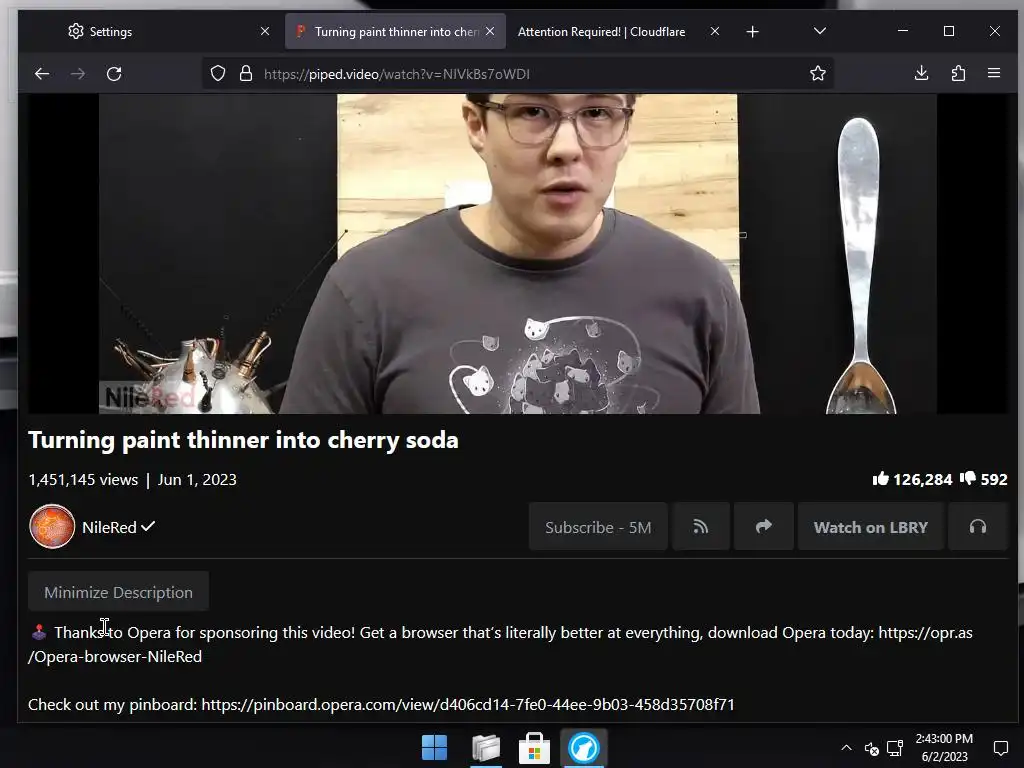Viewport: 1024px width, 768px height.
Task: Open the shield tracking protection icon
Action: 218,74
